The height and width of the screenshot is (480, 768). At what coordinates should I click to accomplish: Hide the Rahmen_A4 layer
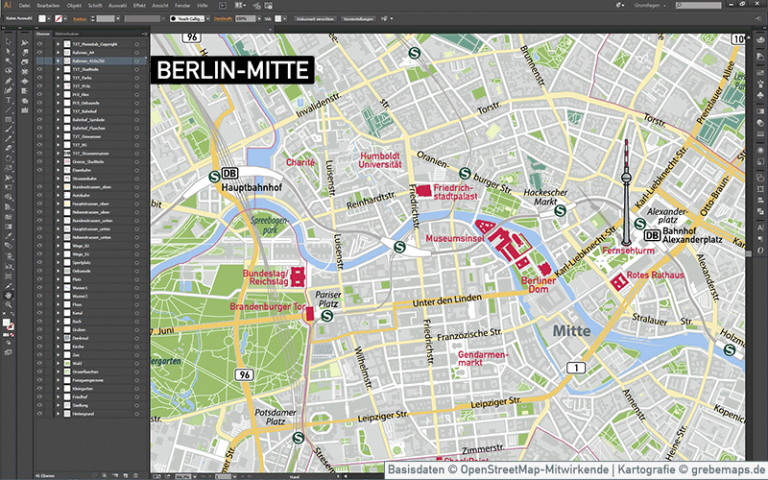(x=40, y=52)
